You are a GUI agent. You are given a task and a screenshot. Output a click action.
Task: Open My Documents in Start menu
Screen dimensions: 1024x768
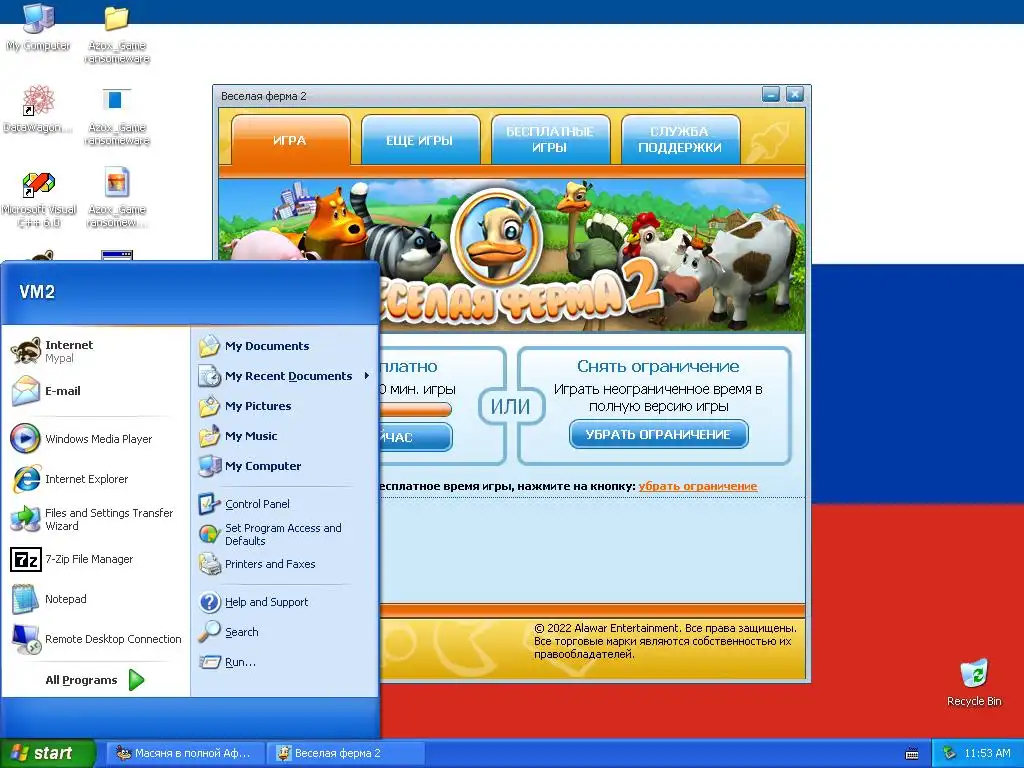(x=285, y=346)
